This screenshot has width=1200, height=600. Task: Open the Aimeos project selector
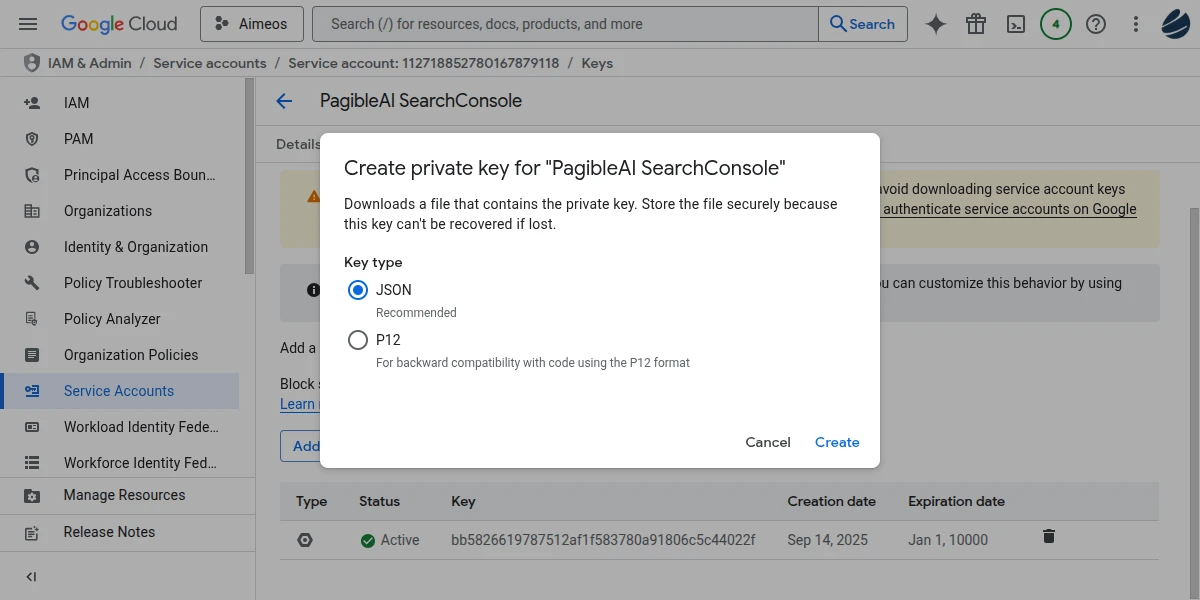(251, 24)
